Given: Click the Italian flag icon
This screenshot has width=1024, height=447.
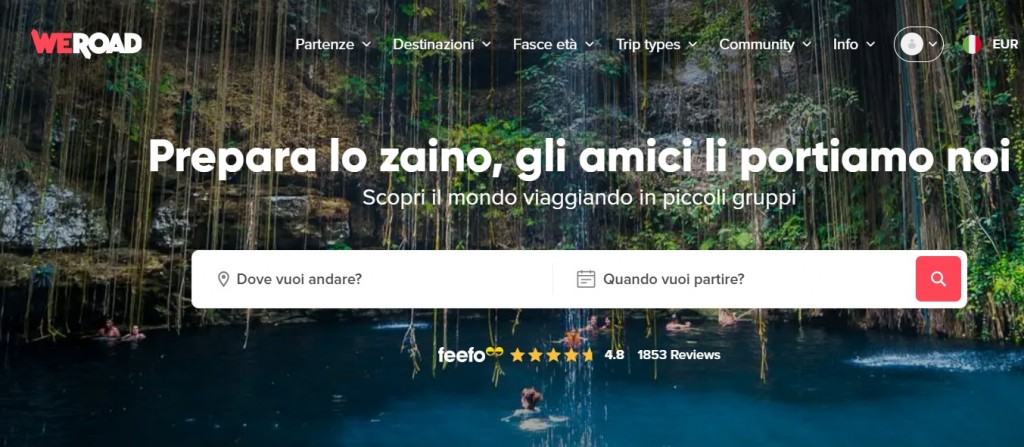Looking at the screenshot, I should (x=972, y=44).
